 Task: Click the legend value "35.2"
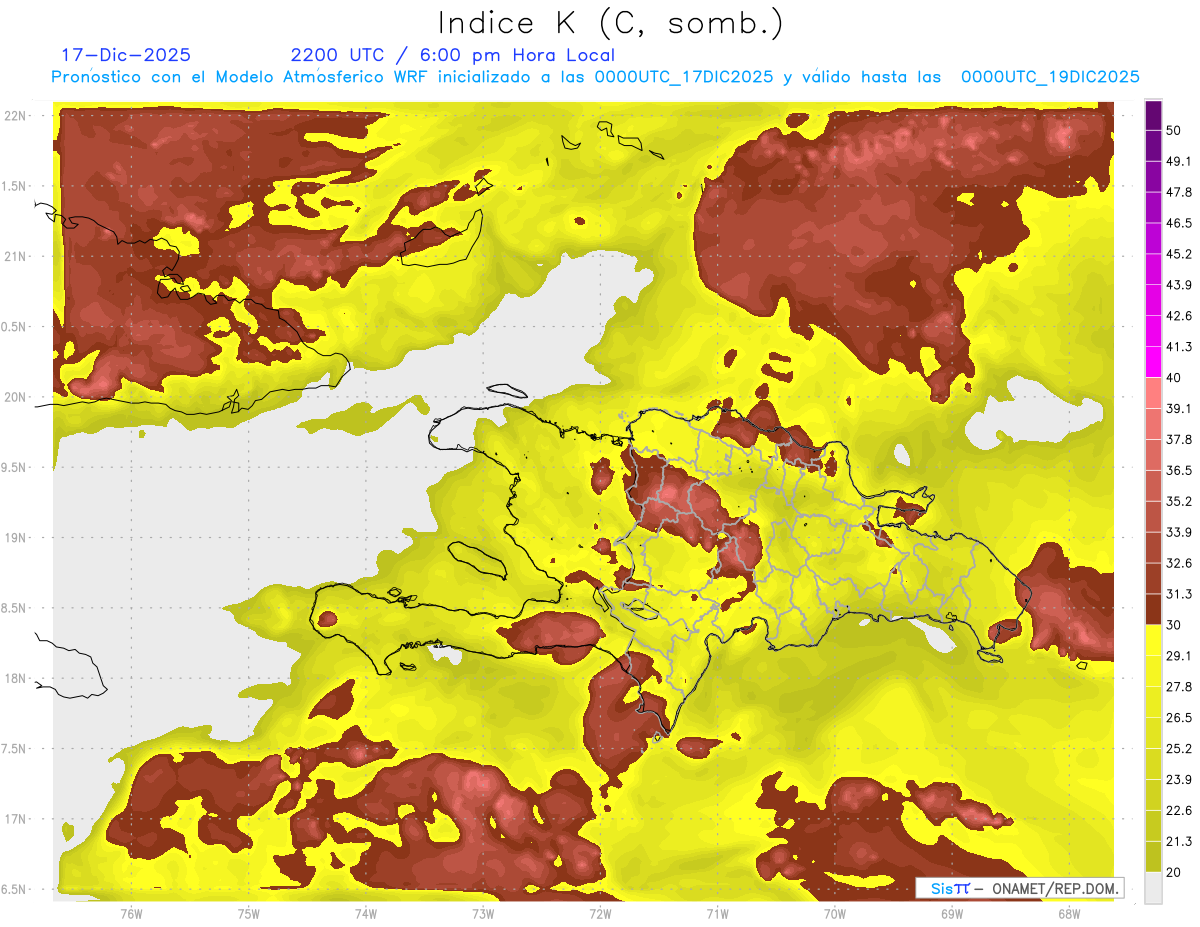[1178, 501]
